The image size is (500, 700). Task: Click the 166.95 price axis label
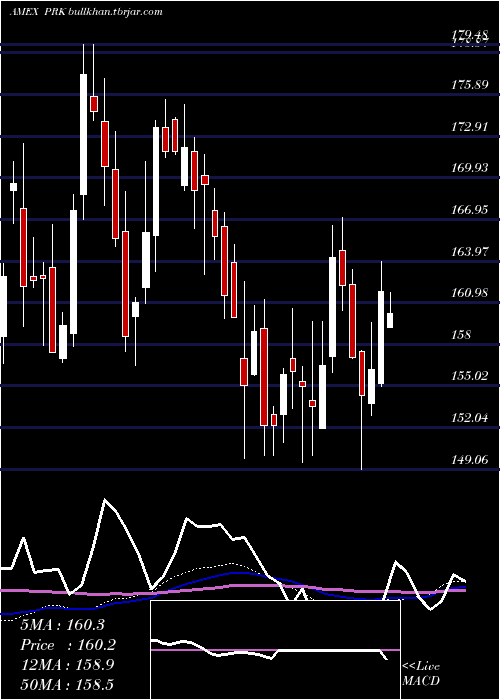tap(470, 210)
